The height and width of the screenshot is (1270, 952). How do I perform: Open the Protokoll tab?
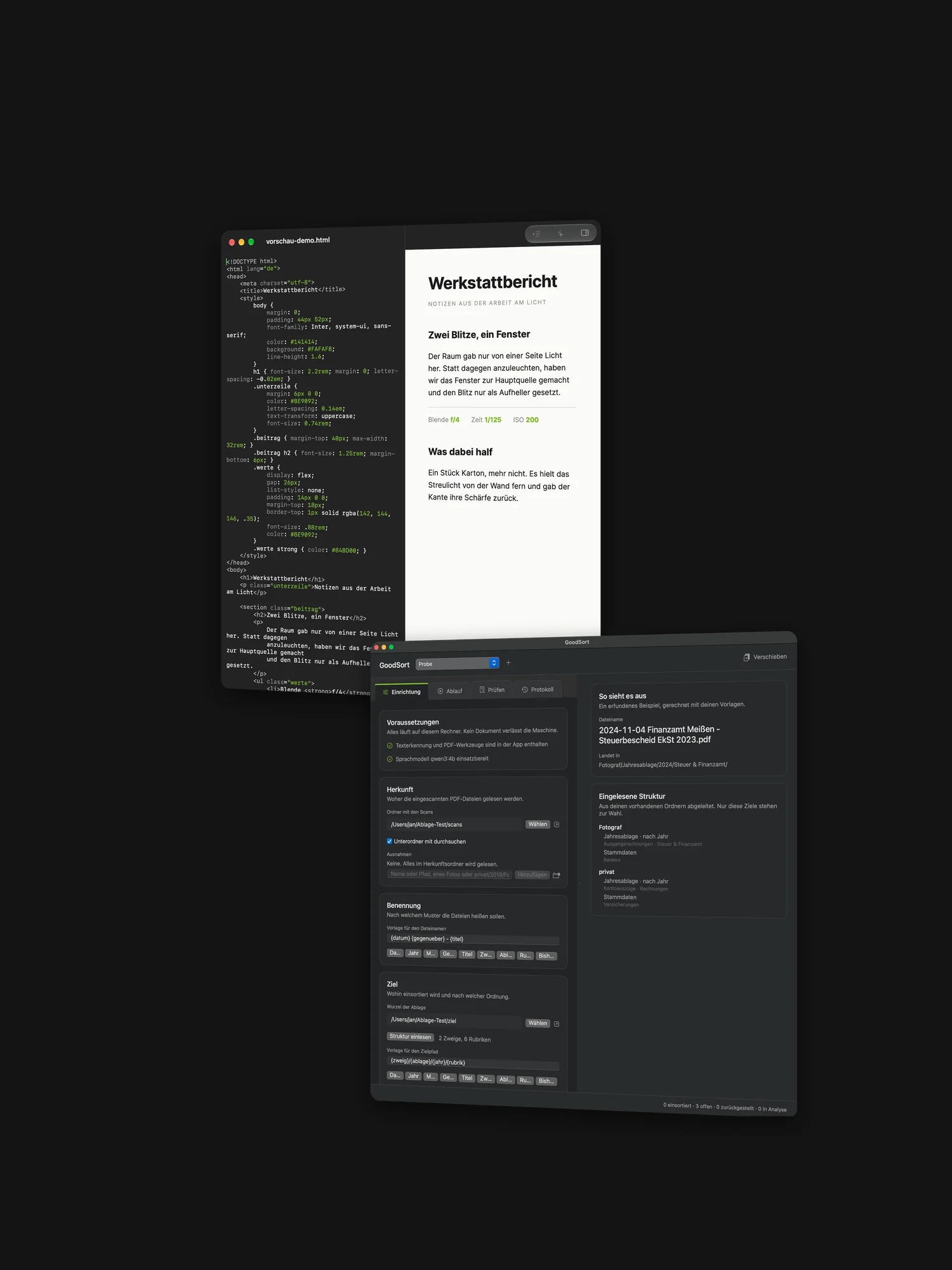pos(538,690)
